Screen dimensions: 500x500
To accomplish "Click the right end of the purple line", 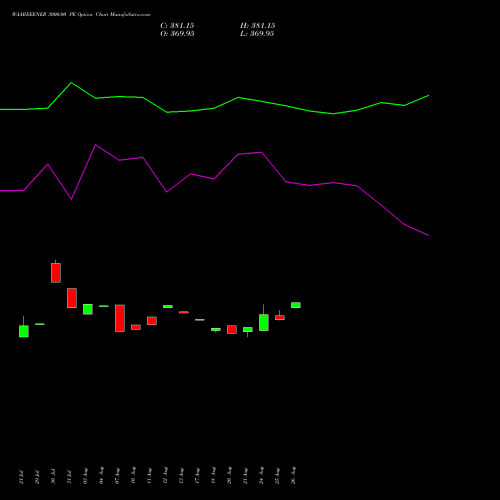I will pyautogui.click(x=428, y=235).
